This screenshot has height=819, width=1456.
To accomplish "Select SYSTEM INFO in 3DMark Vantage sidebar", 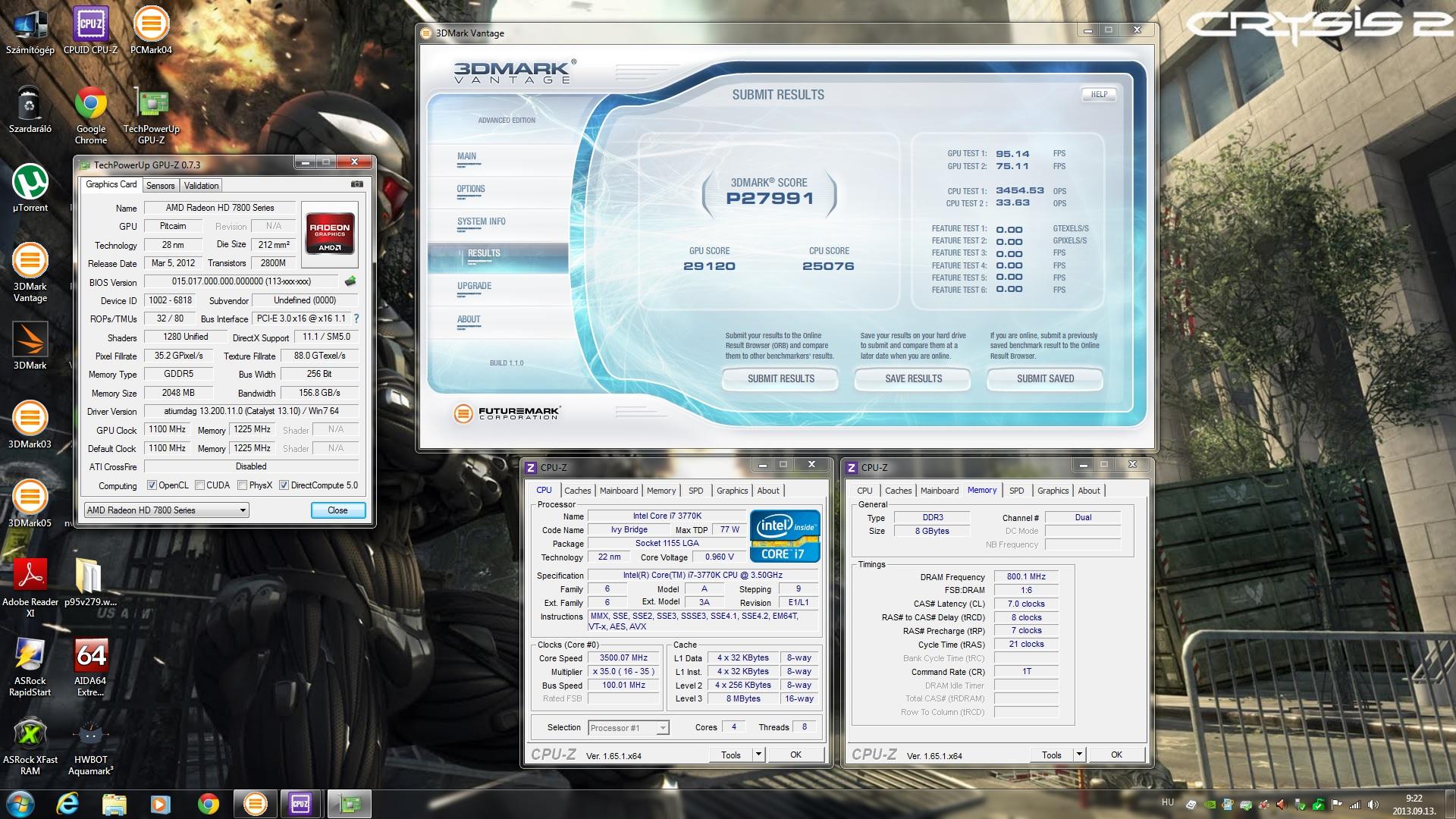I will click(x=481, y=221).
